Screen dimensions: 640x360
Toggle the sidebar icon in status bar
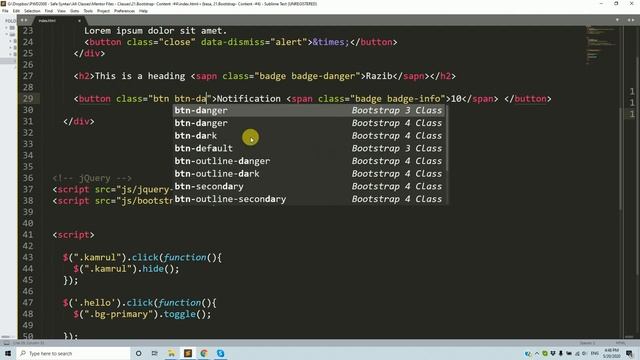tap(6, 343)
